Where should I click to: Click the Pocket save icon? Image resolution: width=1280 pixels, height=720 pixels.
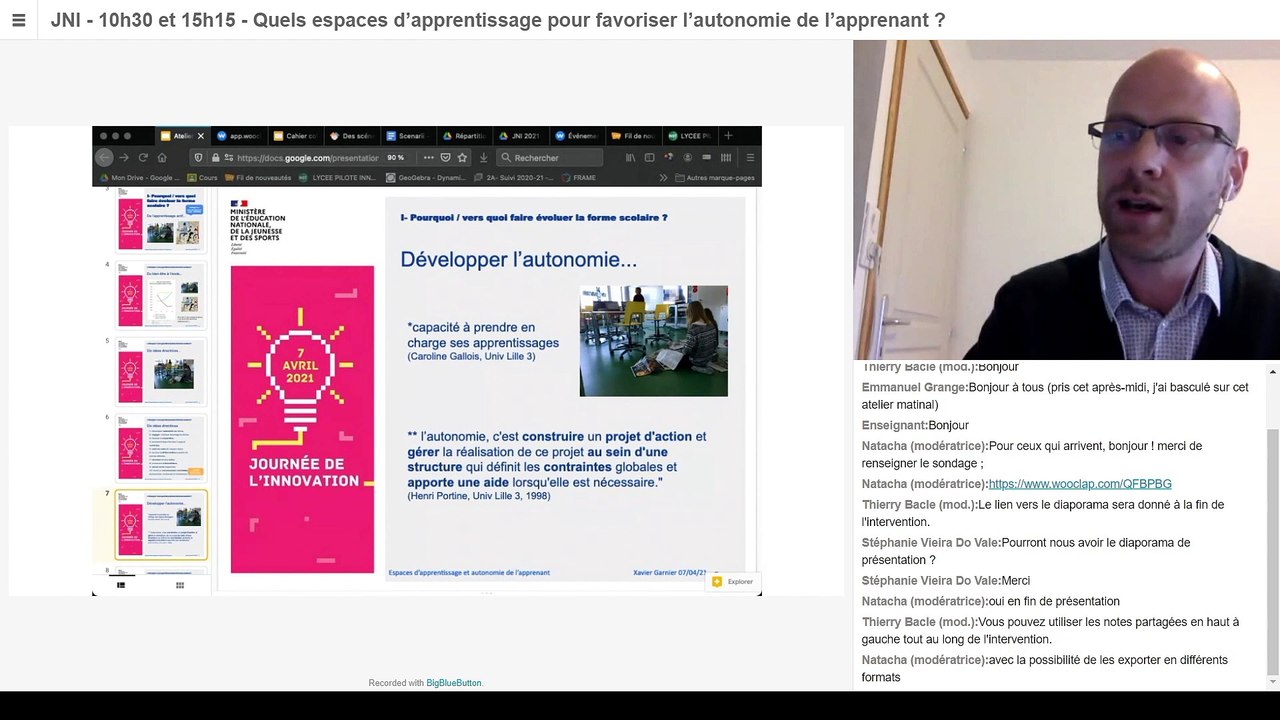point(445,157)
